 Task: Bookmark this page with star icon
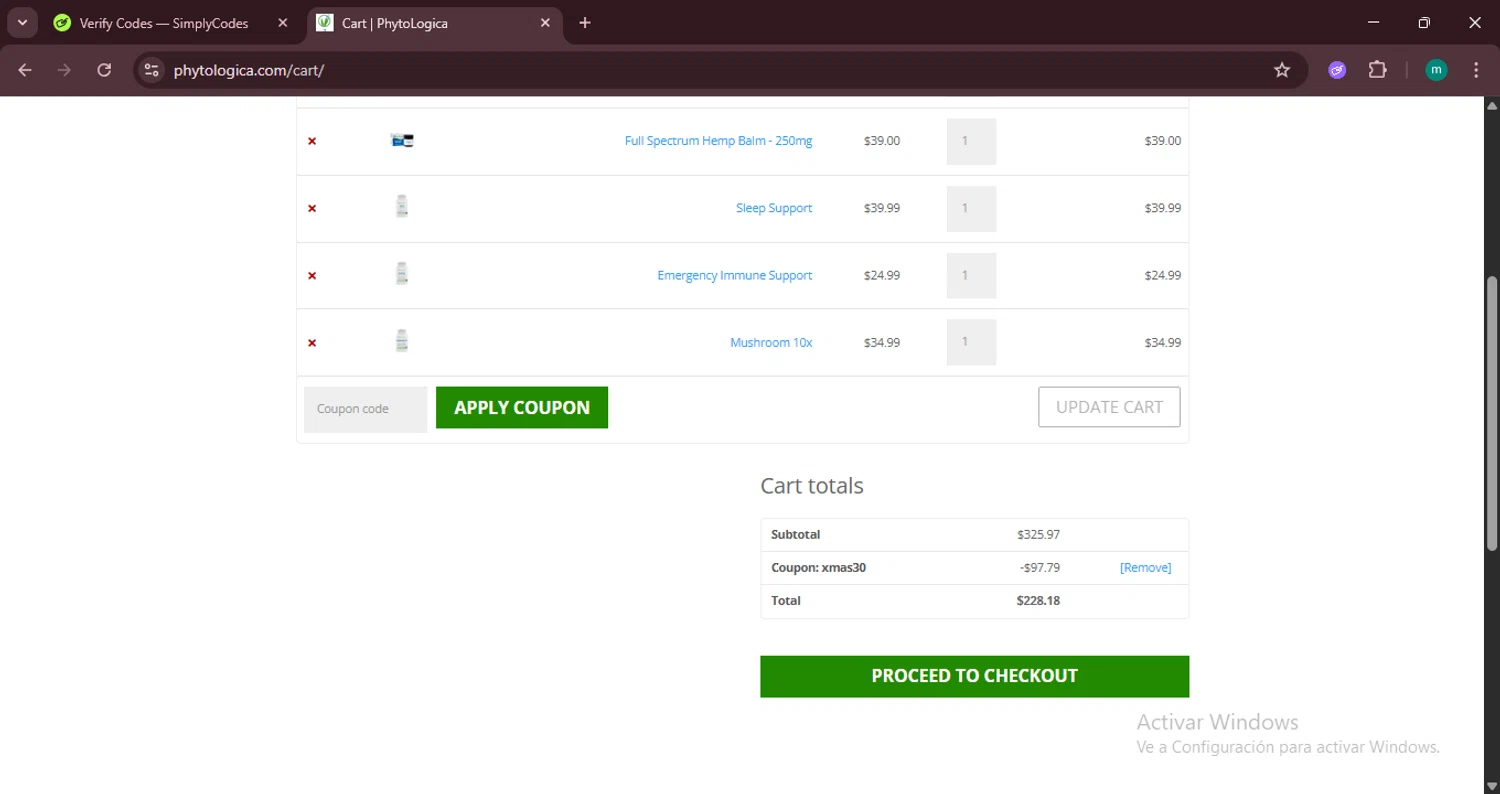tap(1282, 70)
